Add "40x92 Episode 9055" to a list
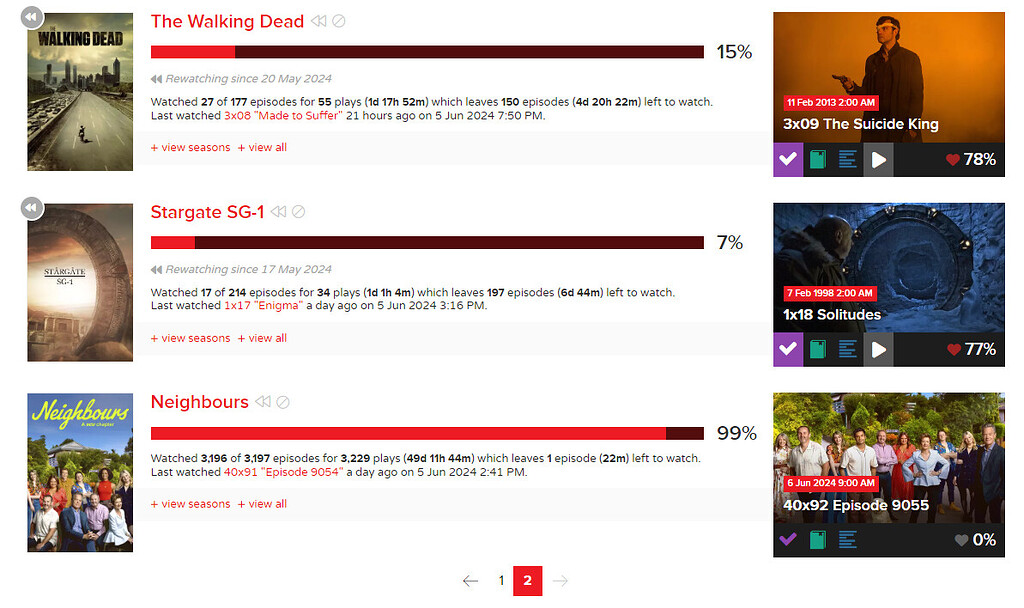 click(x=848, y=539)
